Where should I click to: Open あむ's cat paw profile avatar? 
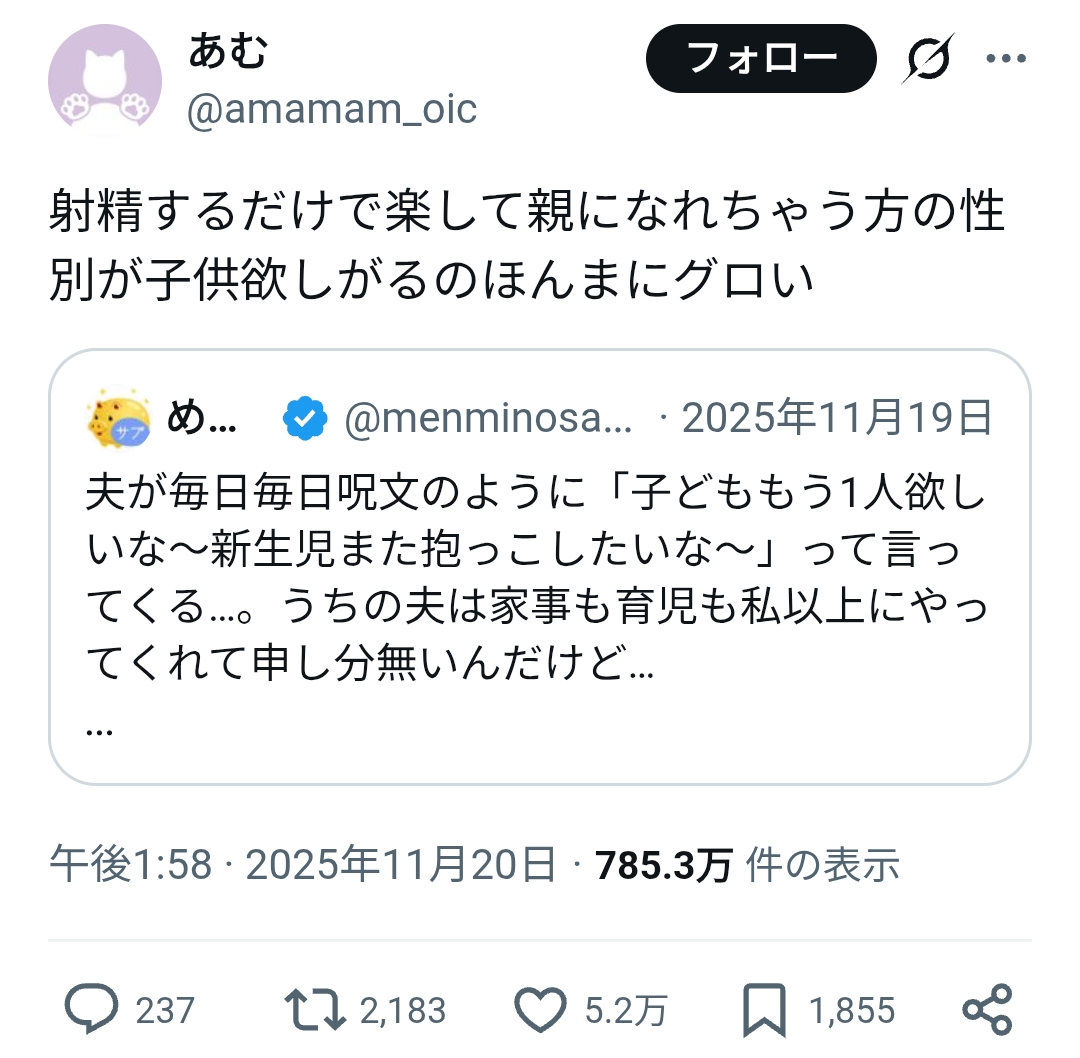pyautogui.click(x=105, y=80)
